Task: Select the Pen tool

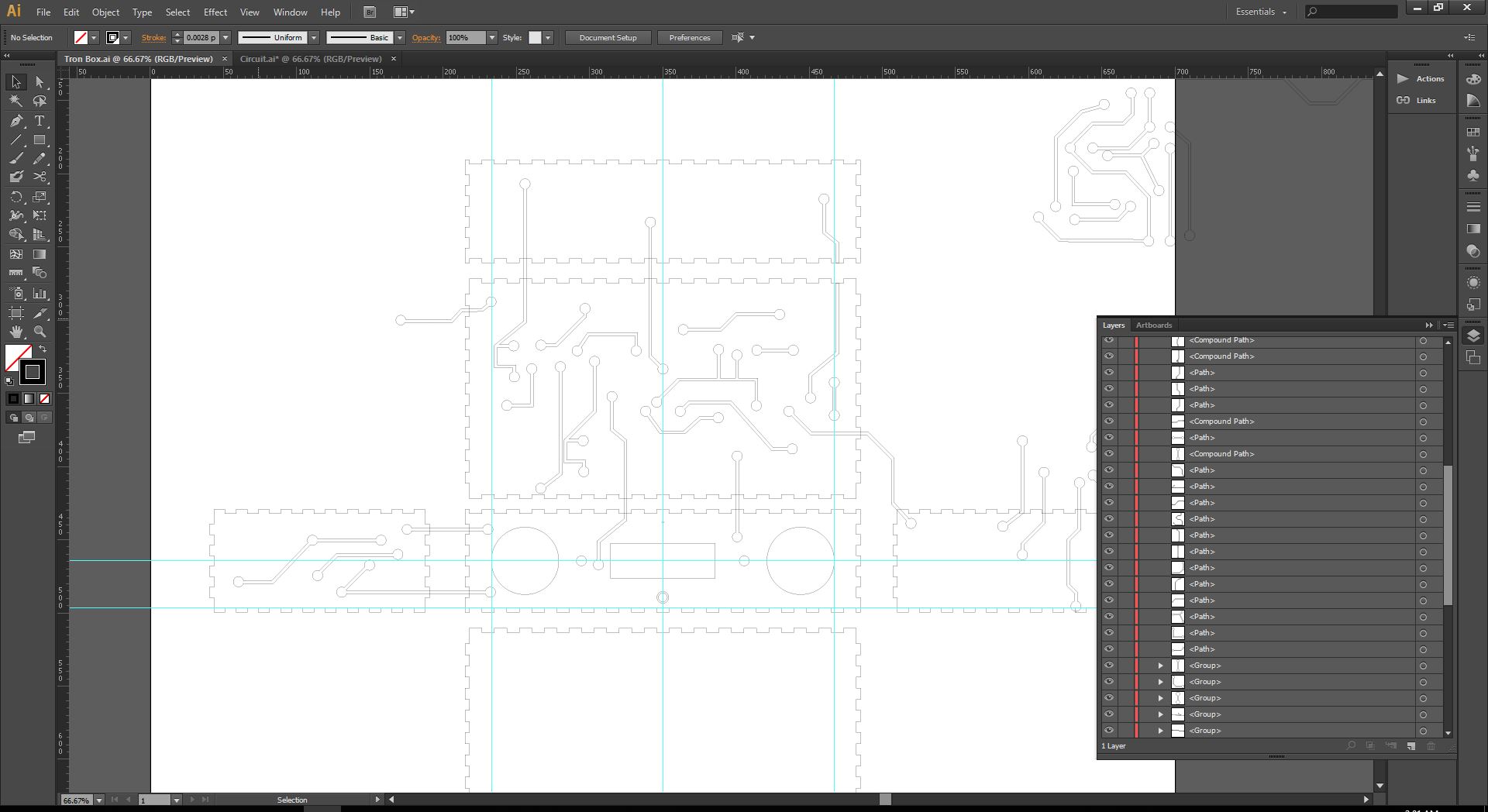Action: point(15,121)
